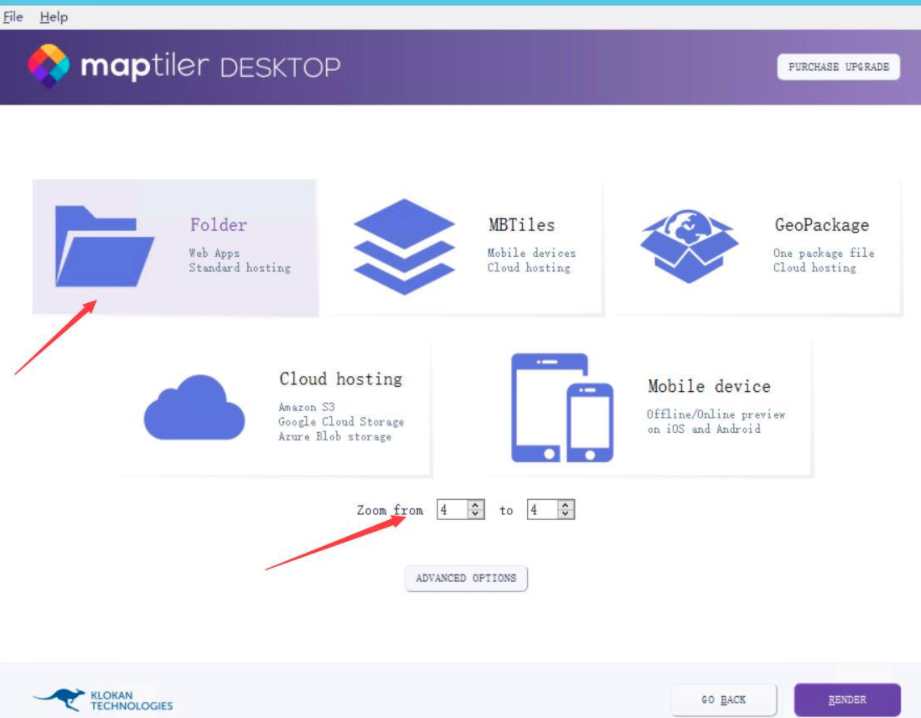Open Advanced Options

click(x=466, y=578)
